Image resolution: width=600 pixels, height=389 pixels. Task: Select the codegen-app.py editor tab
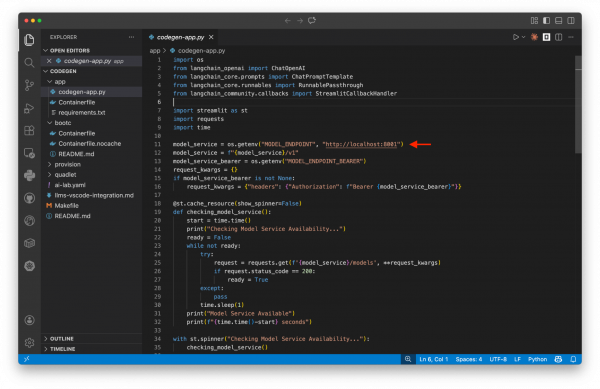pos(180,37)
